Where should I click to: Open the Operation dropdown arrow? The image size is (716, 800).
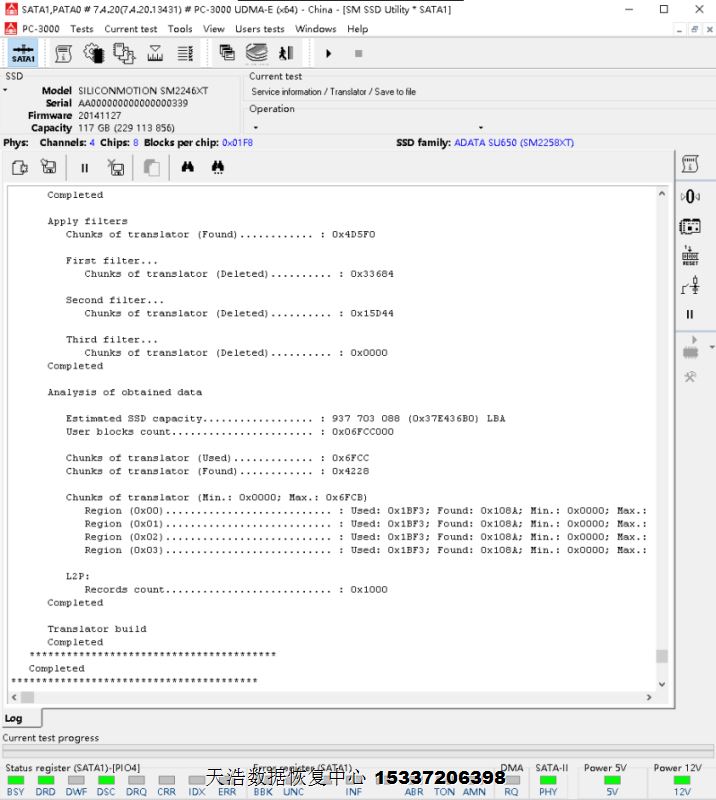(255, 128)
